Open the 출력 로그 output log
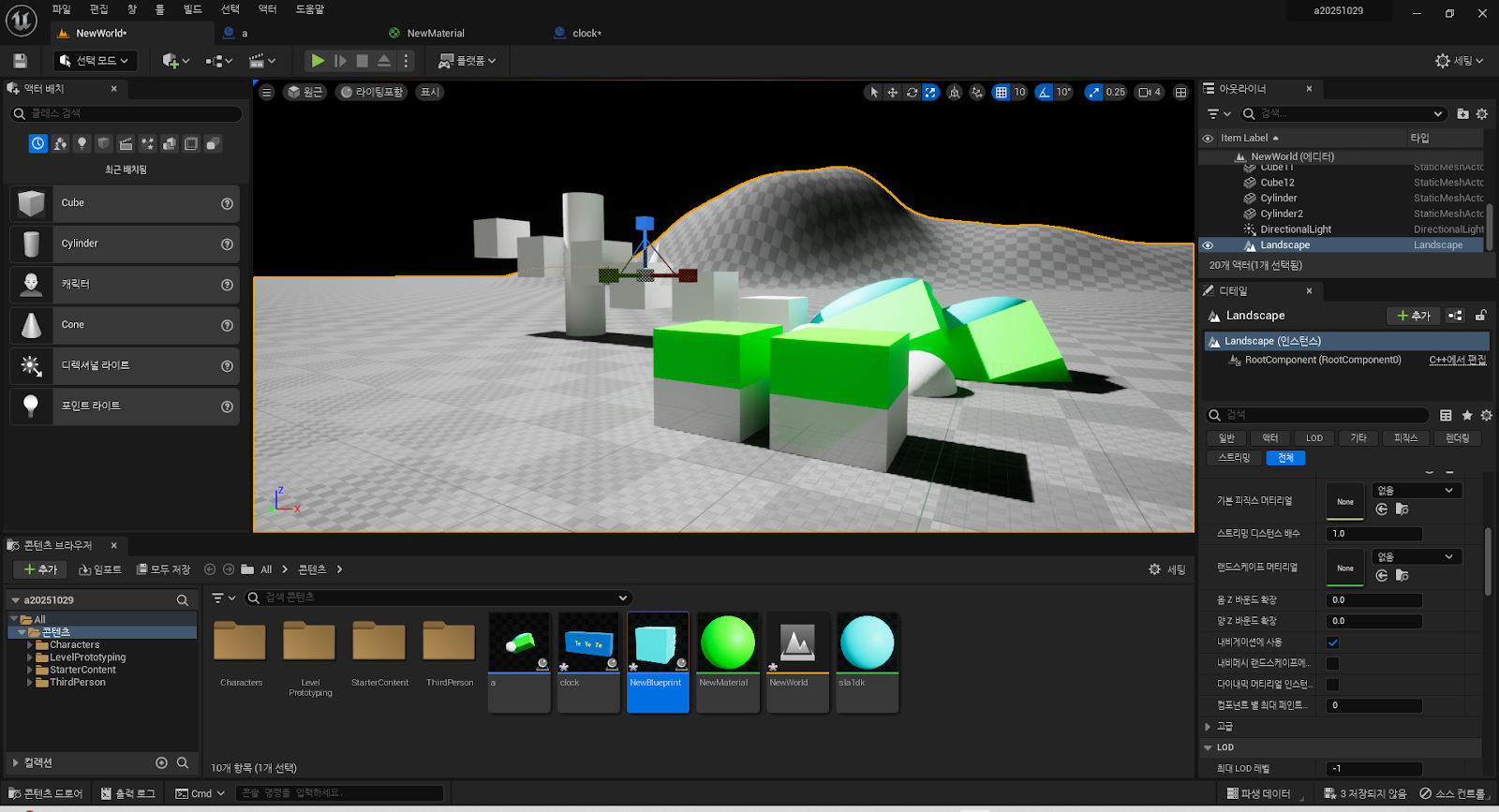 pyautogui.click(x=128, y=793)
